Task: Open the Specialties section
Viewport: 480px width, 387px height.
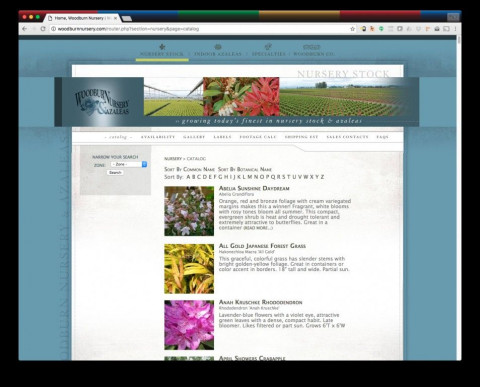Action: pos(269,54)
